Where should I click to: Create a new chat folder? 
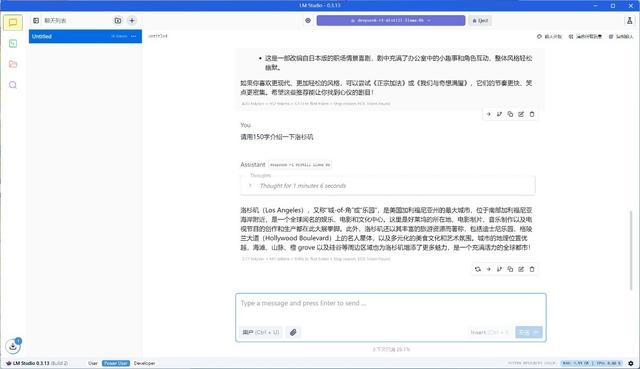tap(118, 20)
